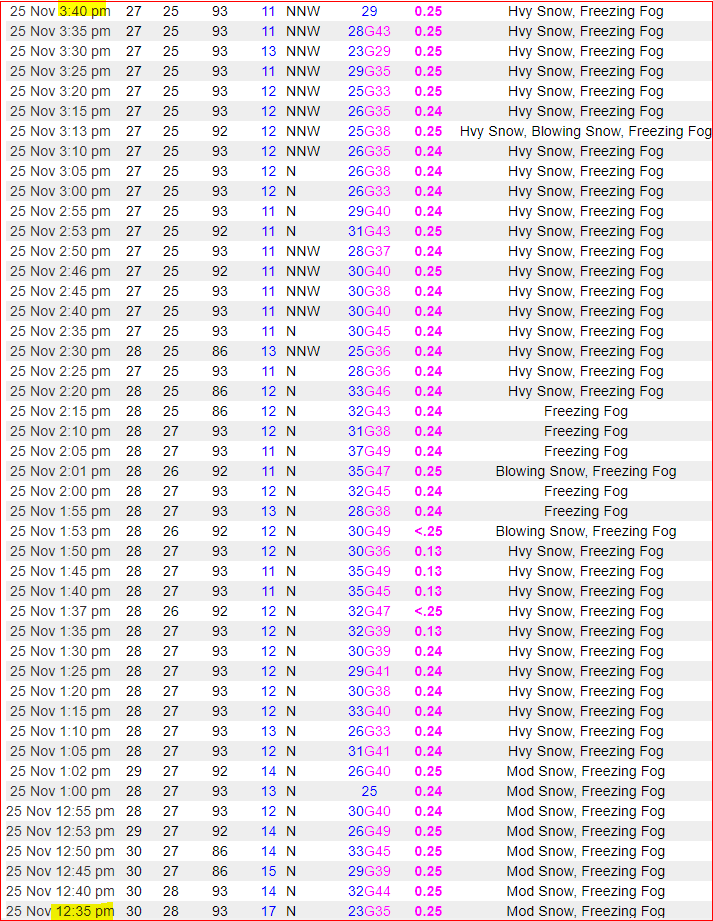Select '30G38' in the 2:45 pm row
The image size is (713, 921).
[x=369, y=291]
